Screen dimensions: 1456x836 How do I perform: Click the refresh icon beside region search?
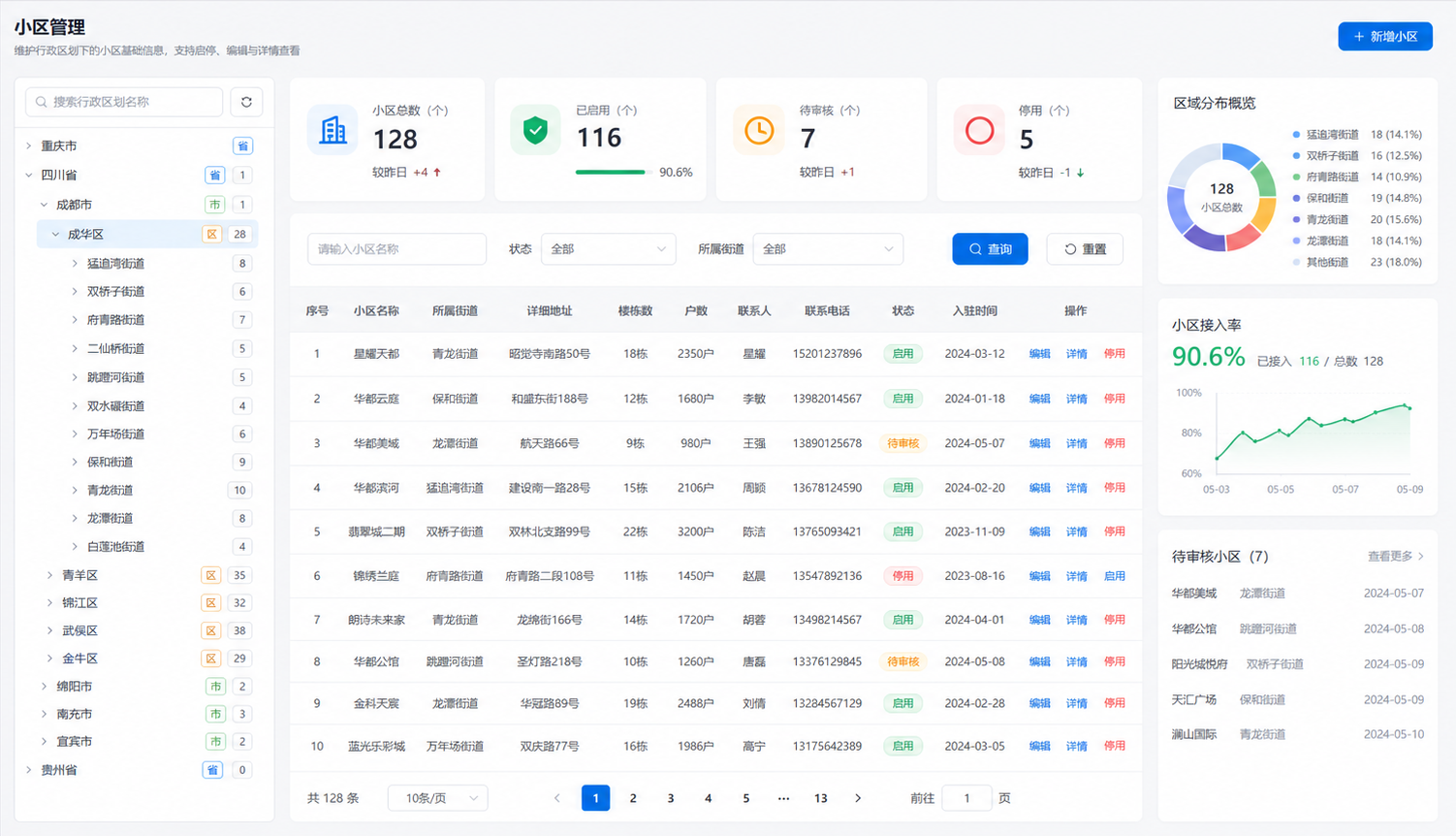click(x=246, y=102)
